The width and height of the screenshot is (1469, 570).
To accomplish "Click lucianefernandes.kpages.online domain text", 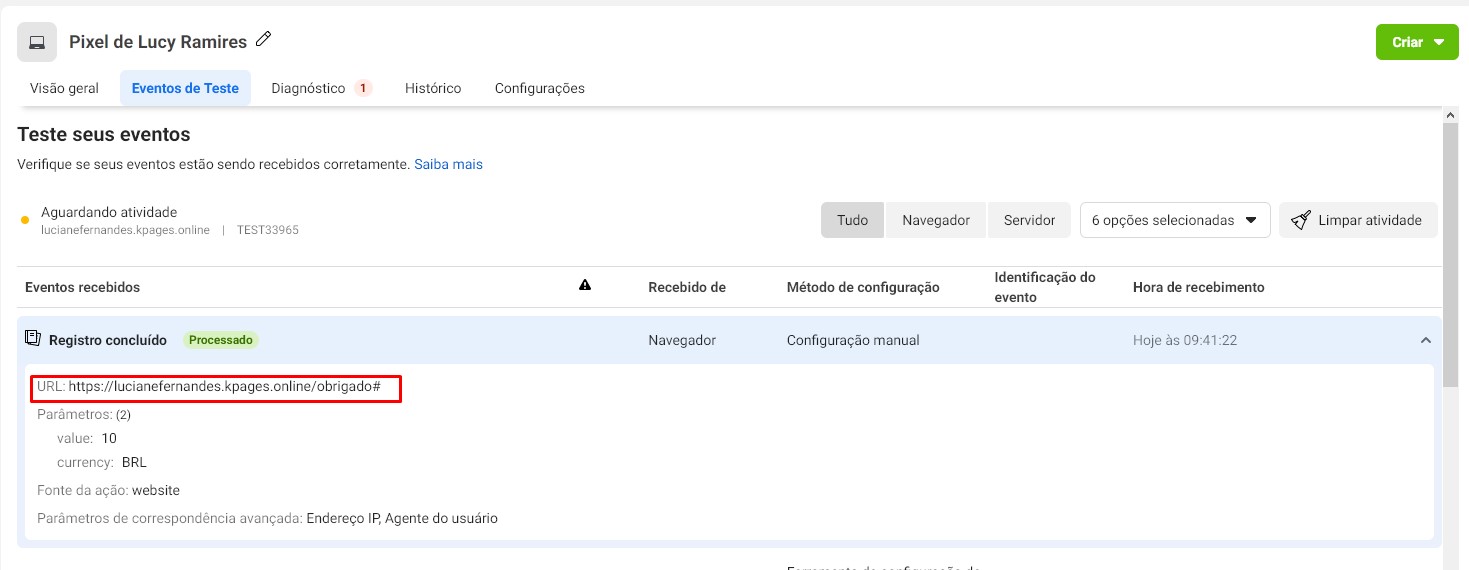I will pyautogui.click(x=125, y=230).
